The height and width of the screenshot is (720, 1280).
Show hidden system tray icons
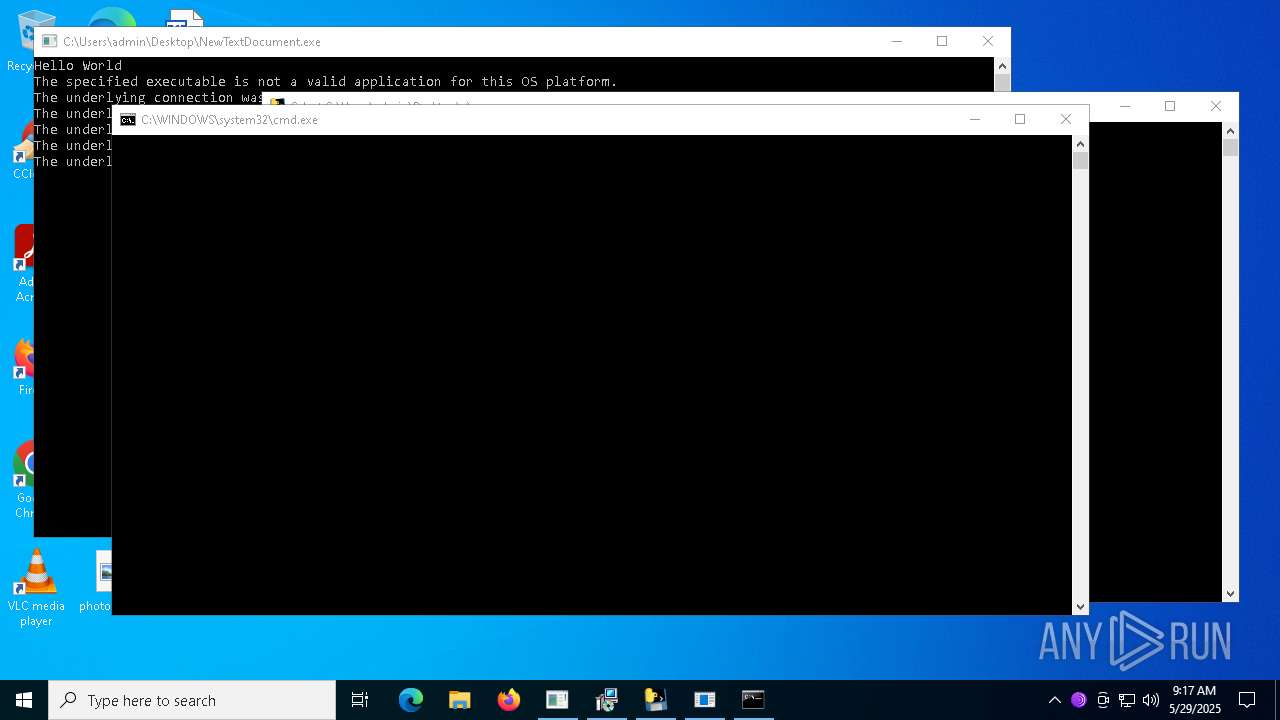click(x=1054, y=700)
